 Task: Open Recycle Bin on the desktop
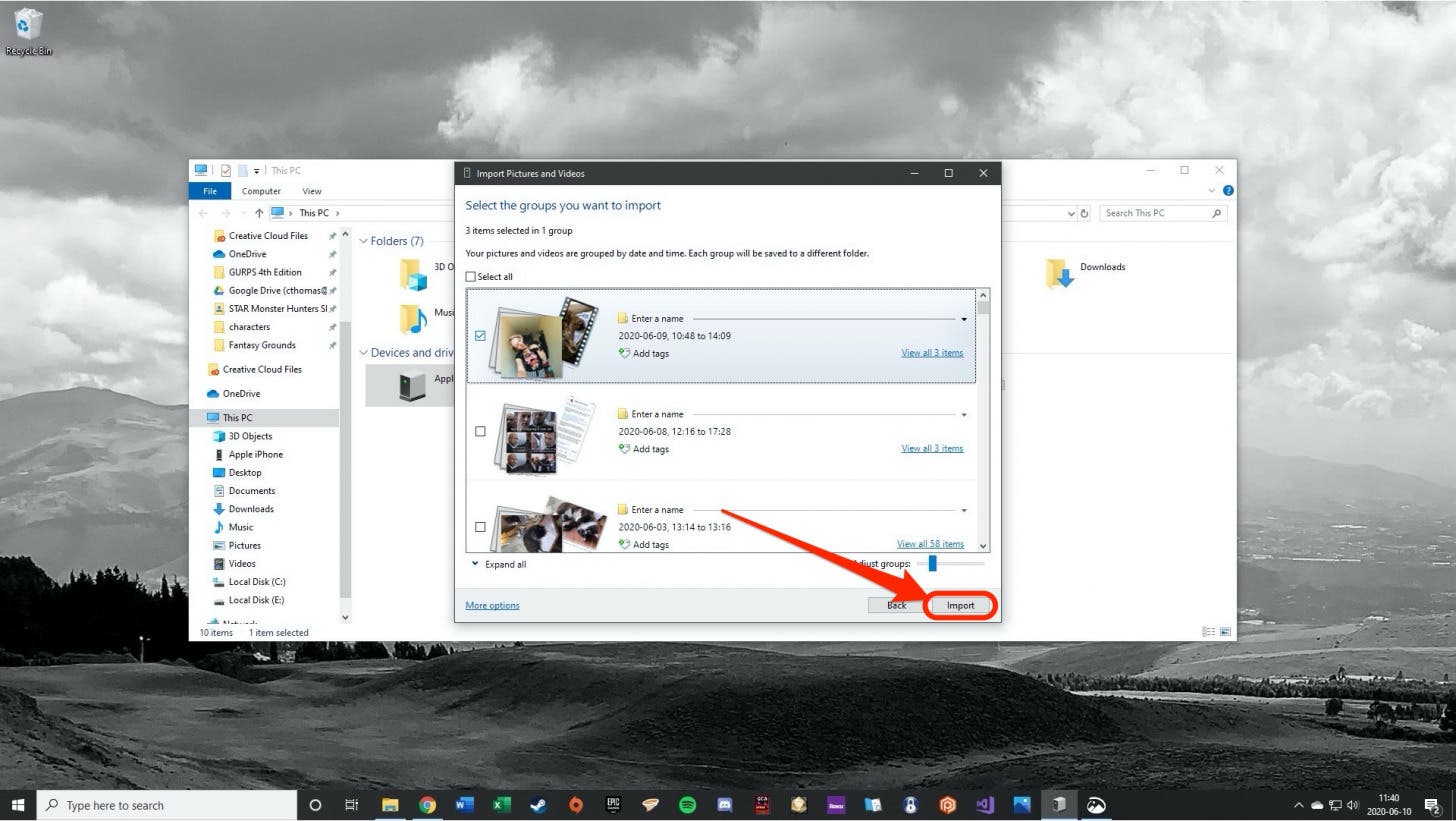[28, 30]
